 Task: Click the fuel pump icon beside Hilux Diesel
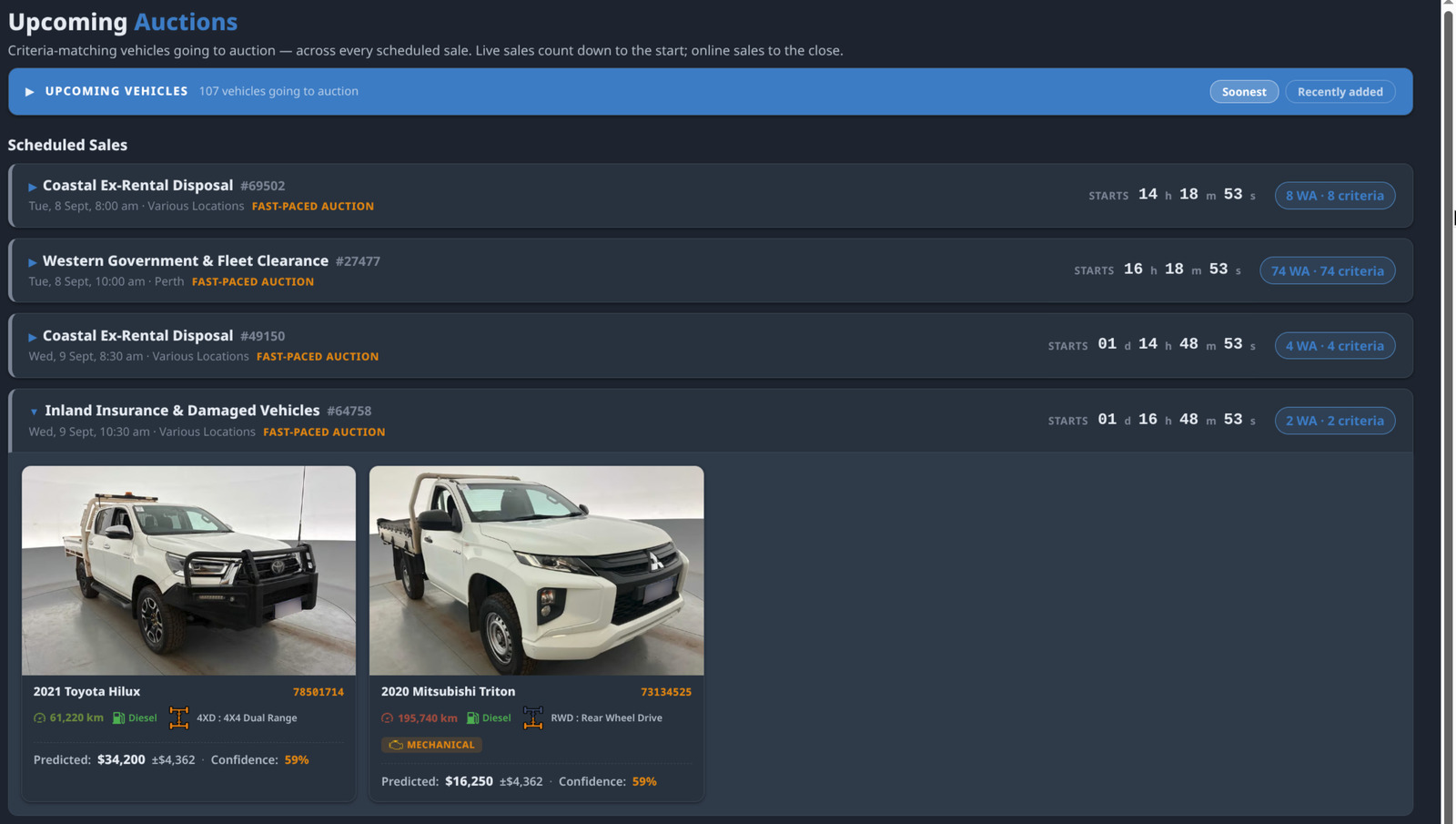point(118,717)
